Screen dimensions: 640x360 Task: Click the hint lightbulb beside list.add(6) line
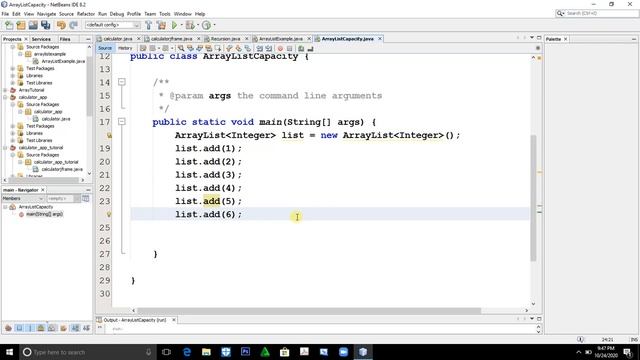(x=109, y=214)
